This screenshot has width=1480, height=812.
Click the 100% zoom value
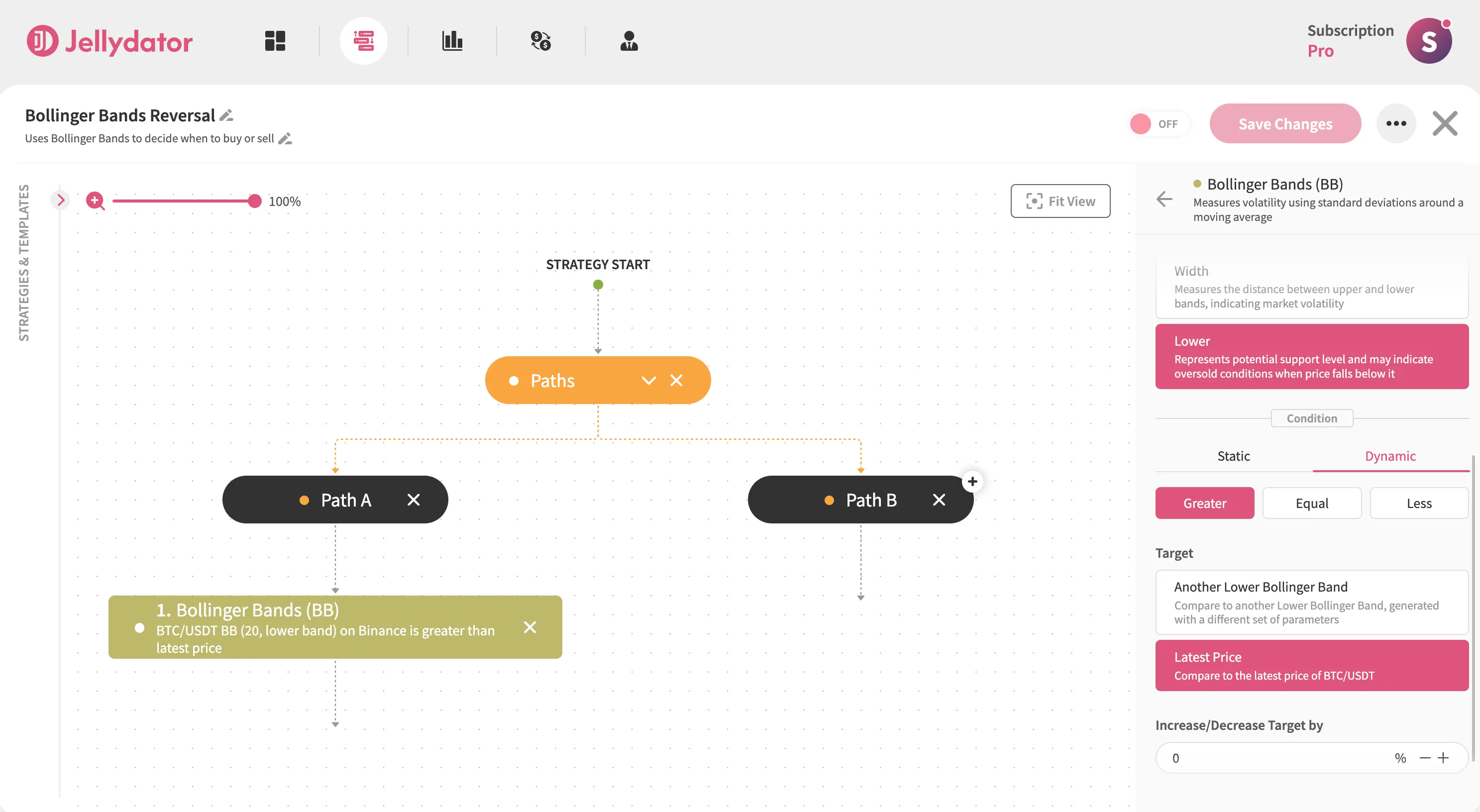pos(284,201)
